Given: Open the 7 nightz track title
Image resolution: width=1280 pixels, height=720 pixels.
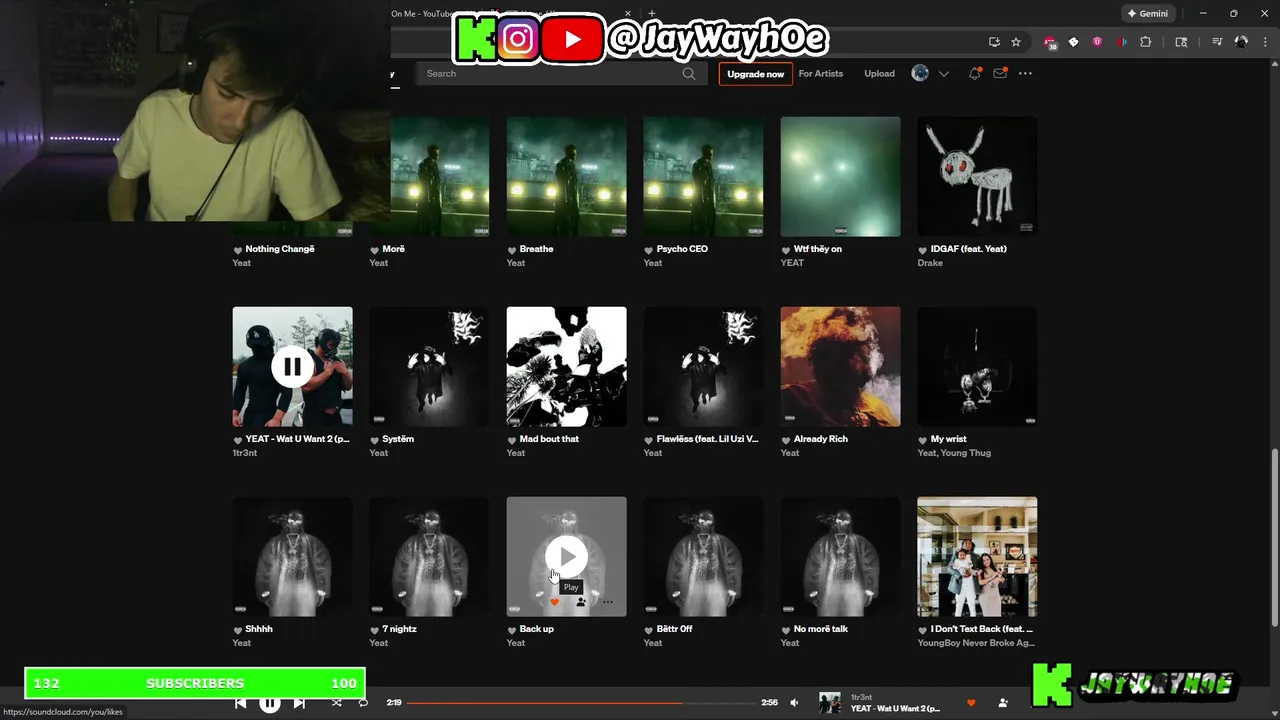Looking at the screenshot, I should point(399,629).
